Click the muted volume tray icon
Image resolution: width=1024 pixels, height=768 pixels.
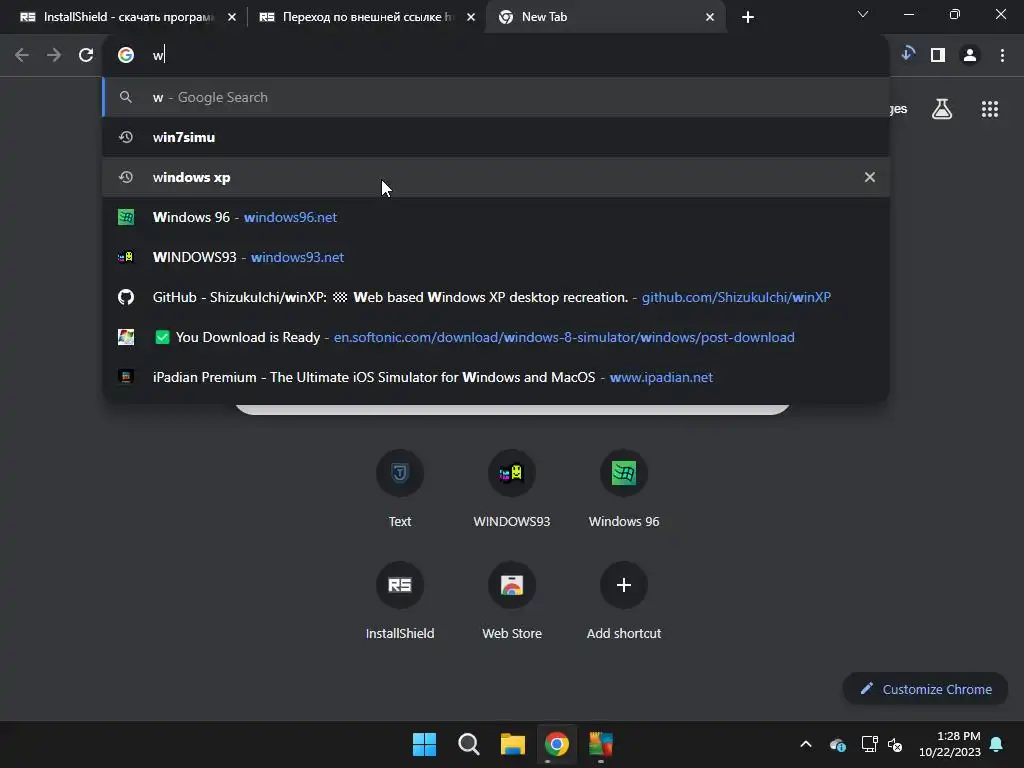(895, 744)
